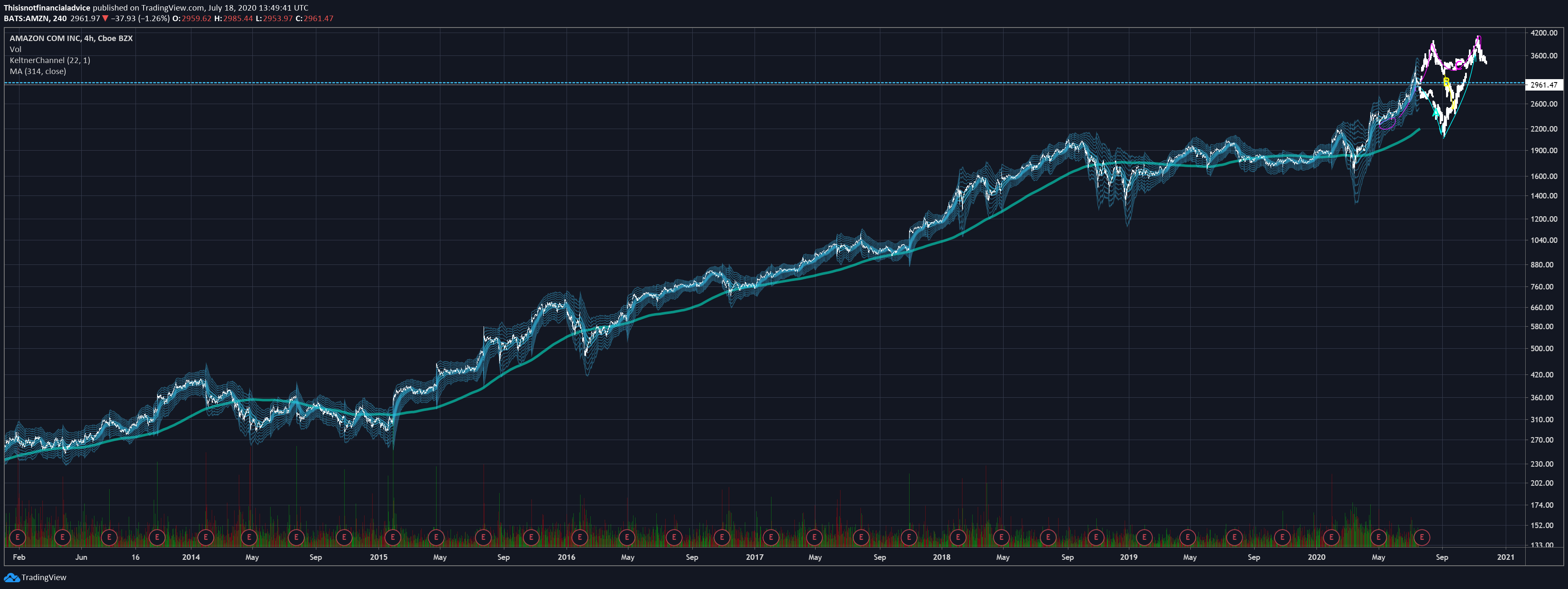Click the current price label 2961.47

tap(1544, 85)
